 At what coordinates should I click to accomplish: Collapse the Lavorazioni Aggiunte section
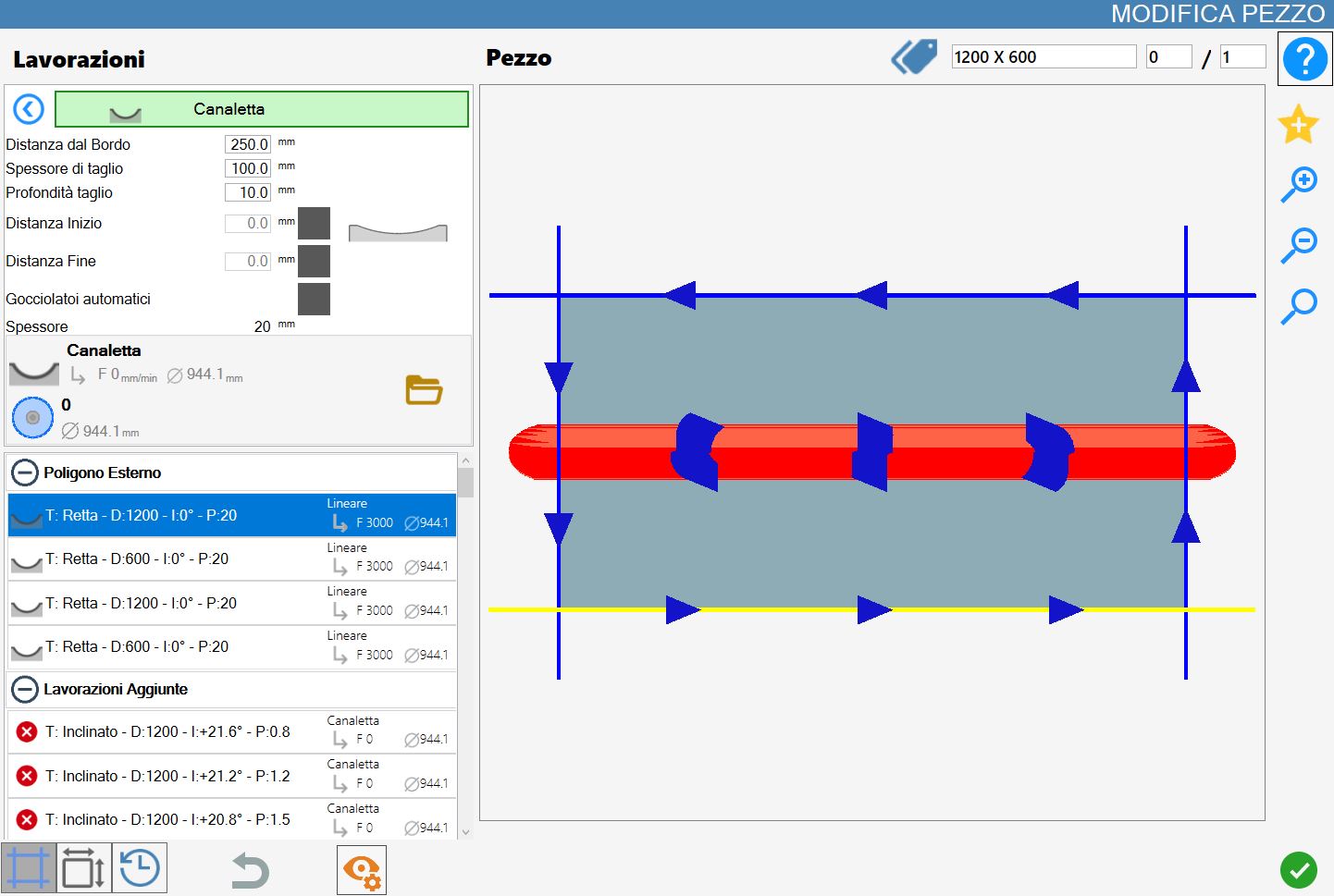[24, 690]
